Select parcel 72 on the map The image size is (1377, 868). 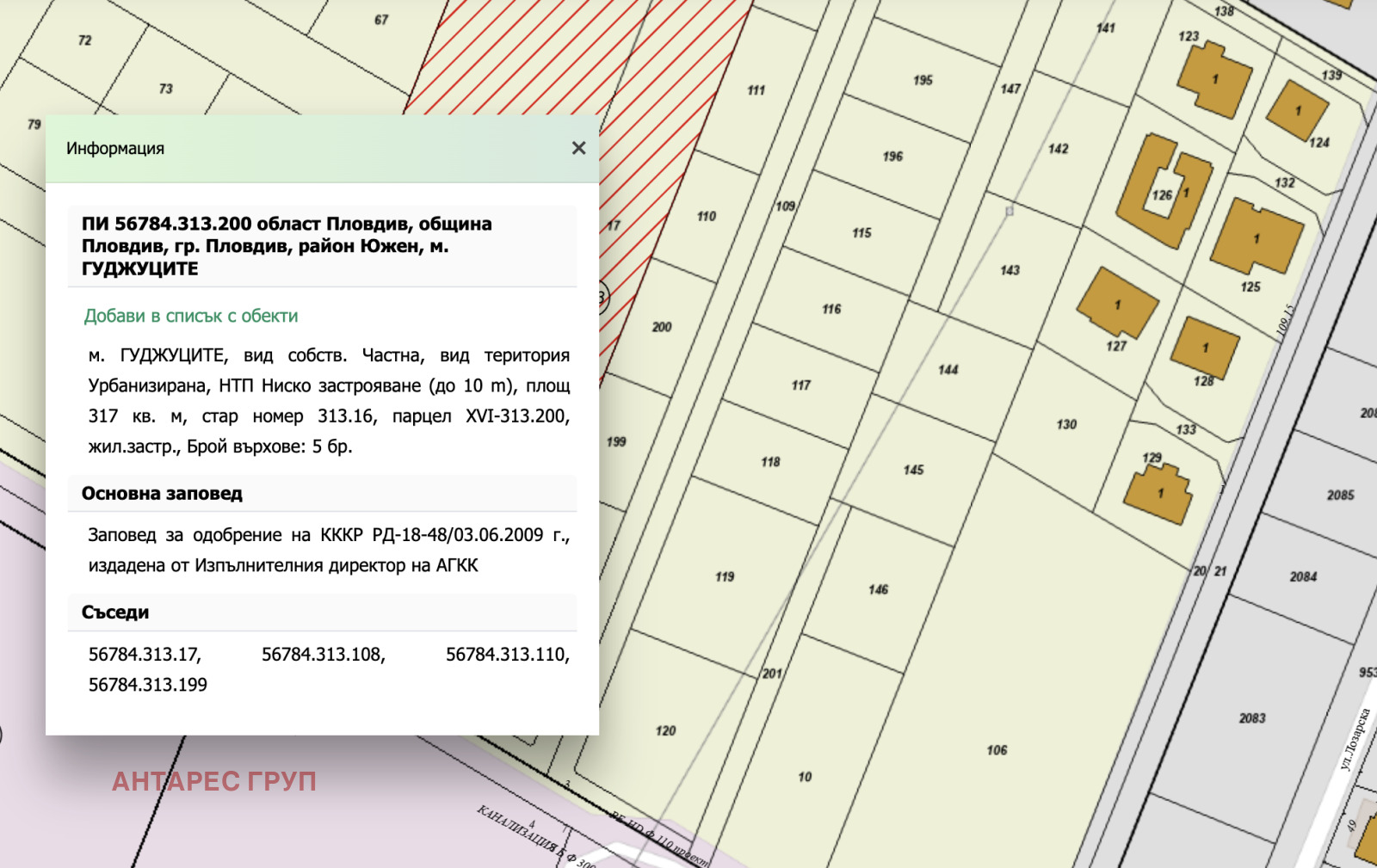coord(84,40)
